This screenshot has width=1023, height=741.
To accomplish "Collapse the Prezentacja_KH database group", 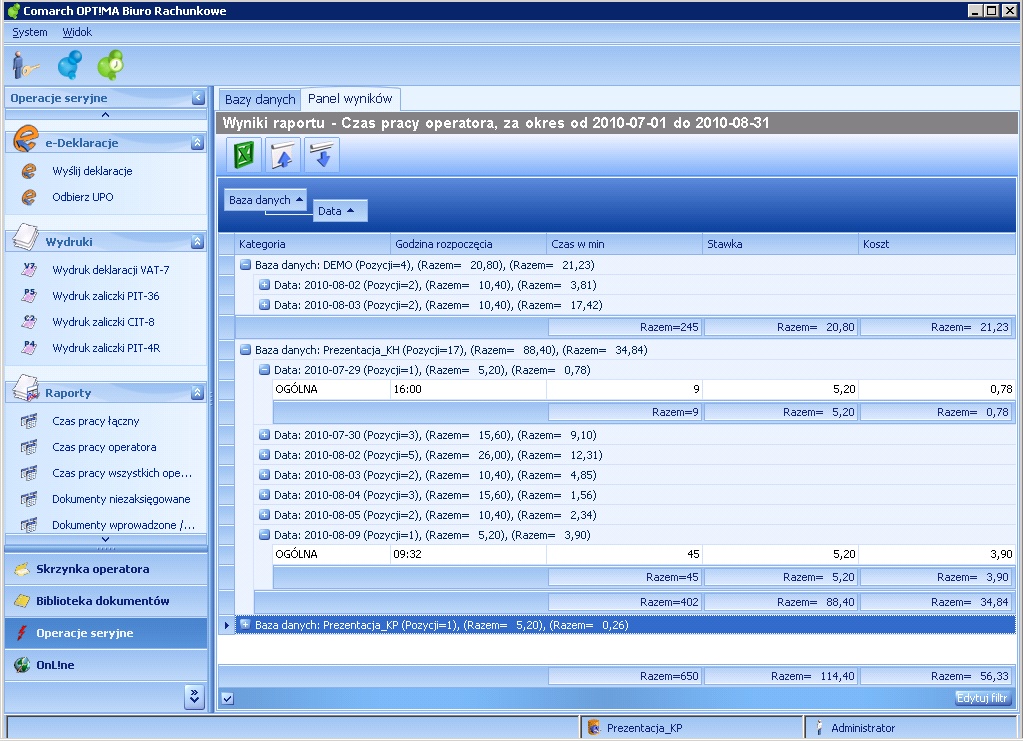I will [x=245, y=350].
